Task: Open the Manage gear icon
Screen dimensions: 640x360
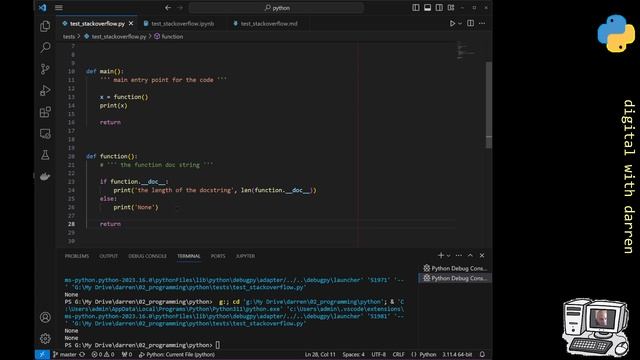Action: [45, 338]
